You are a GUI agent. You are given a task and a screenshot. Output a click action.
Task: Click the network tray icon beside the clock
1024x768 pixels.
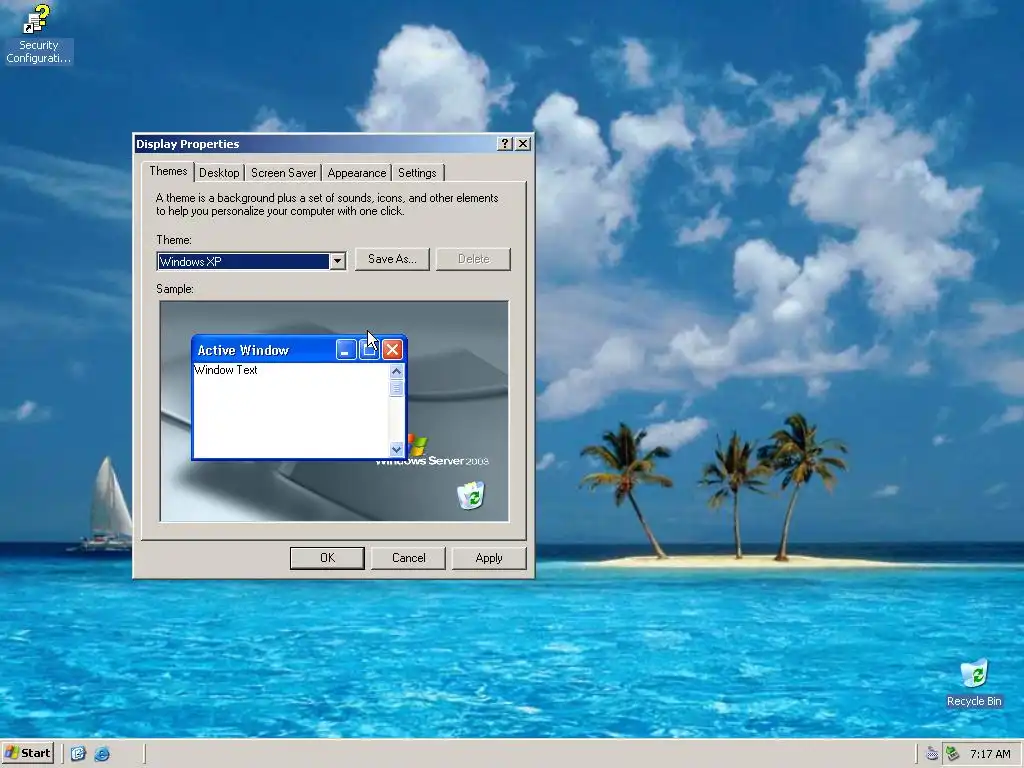pyautogui.click(x=952, y=754)
